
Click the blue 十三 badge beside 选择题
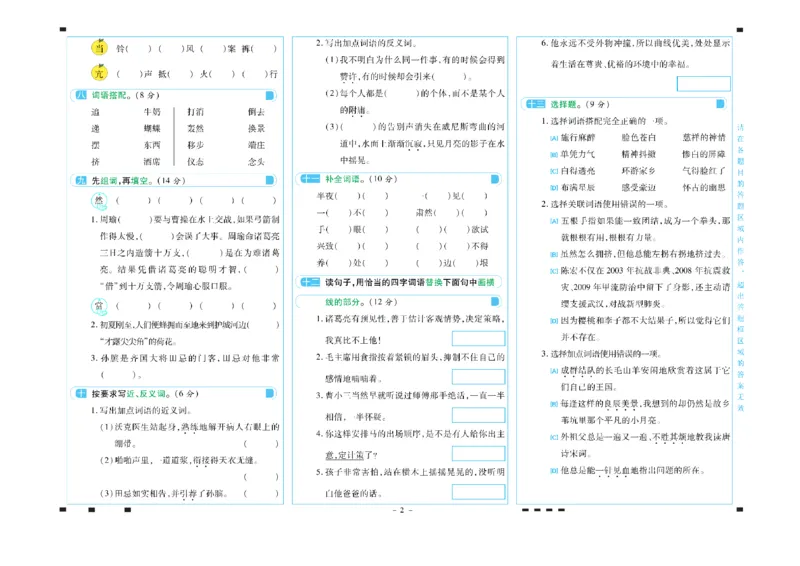pyautogui.click(x=536, y=104)
